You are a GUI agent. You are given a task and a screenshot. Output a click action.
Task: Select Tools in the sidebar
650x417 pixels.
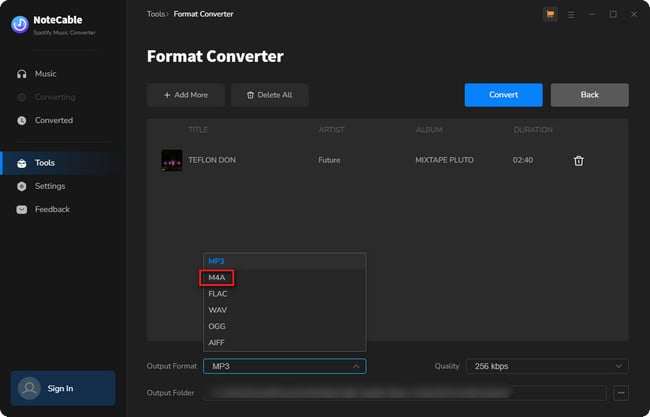[x=63, y=163]
